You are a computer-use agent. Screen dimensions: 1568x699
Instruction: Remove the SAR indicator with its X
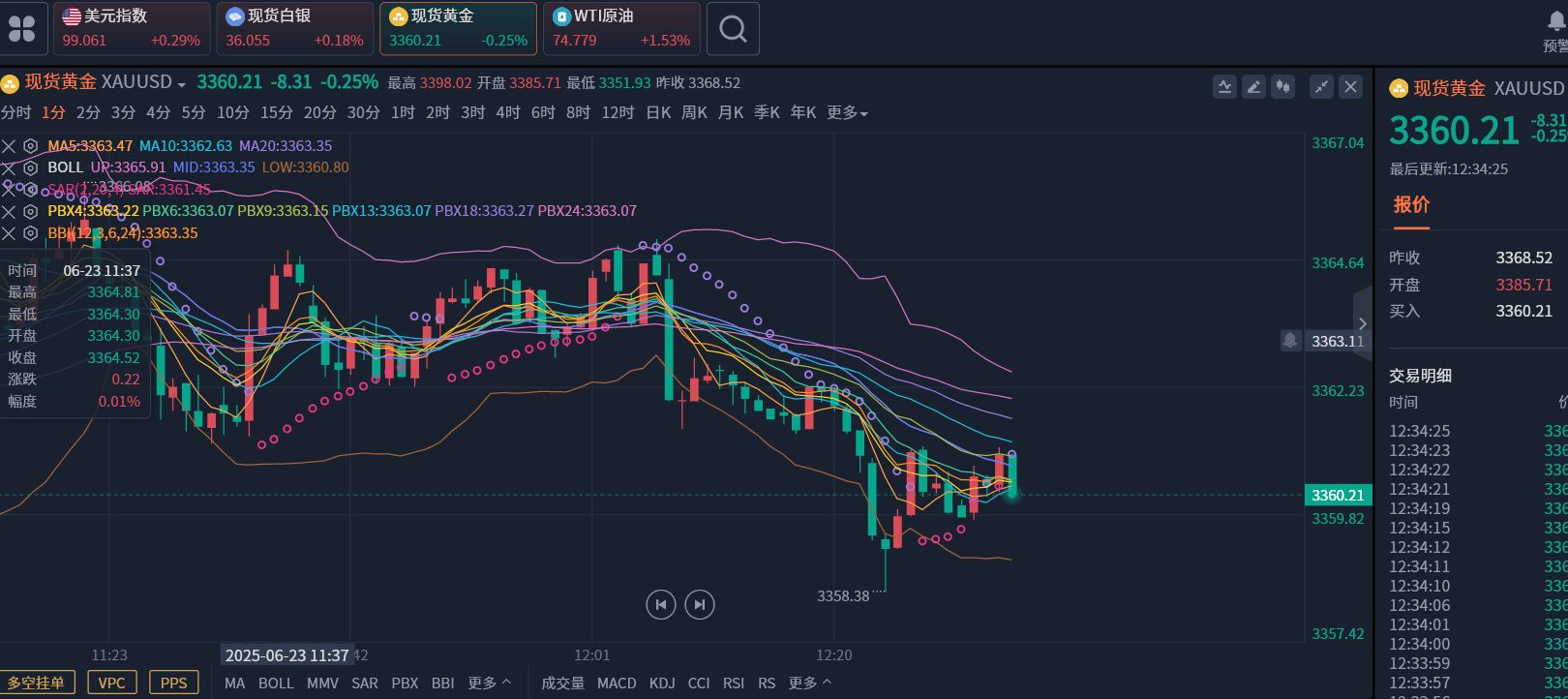coord(9,190)
